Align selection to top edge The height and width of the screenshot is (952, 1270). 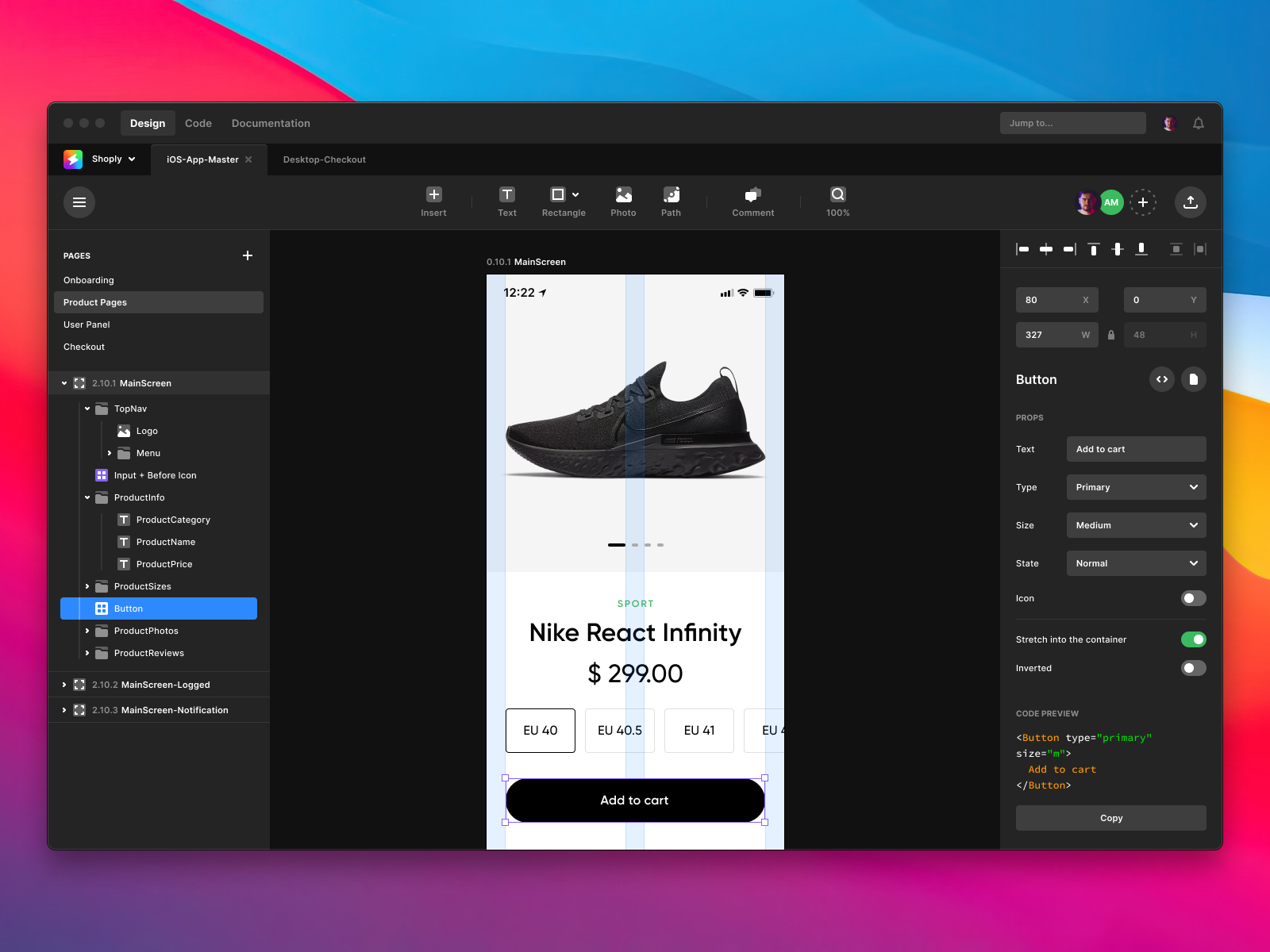[1094, 249]
